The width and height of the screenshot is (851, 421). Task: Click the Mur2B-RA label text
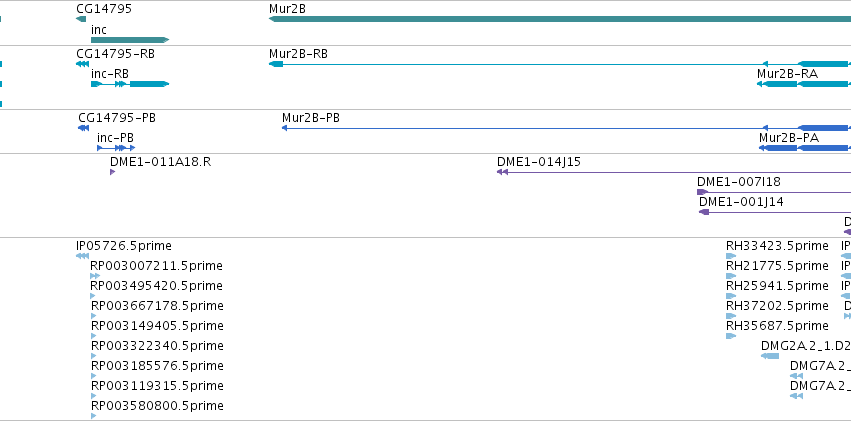(788, 74)
